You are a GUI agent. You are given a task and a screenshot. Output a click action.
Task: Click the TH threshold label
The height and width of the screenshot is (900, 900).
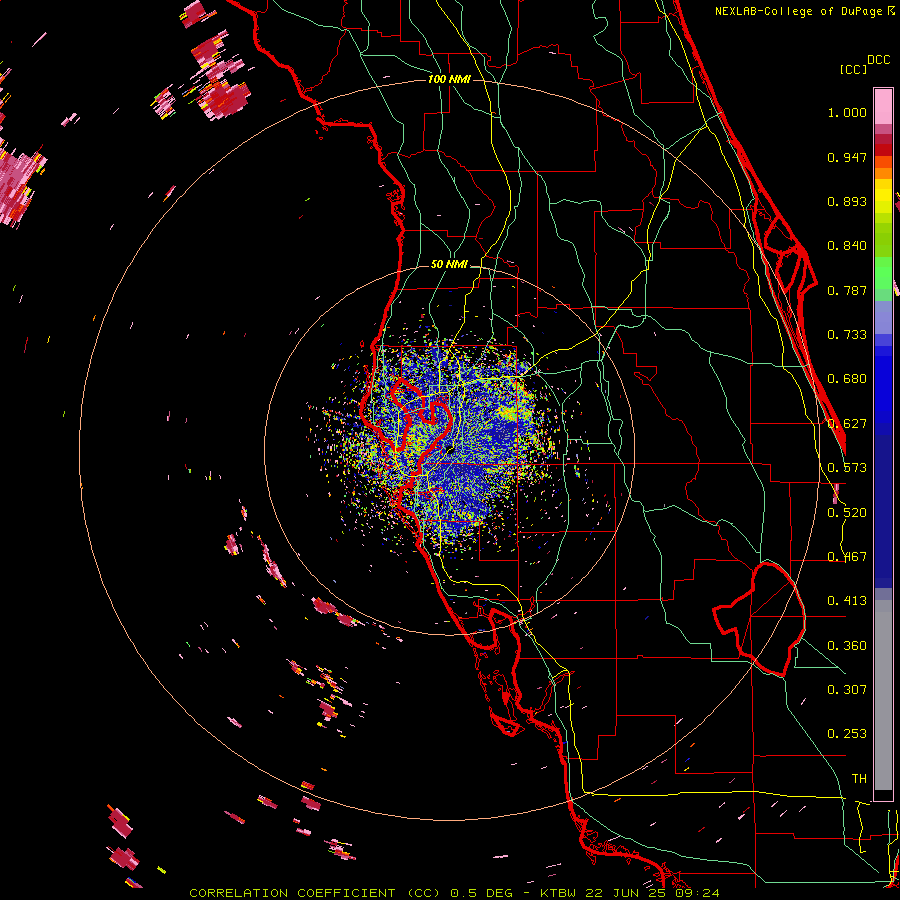point(859,779)
